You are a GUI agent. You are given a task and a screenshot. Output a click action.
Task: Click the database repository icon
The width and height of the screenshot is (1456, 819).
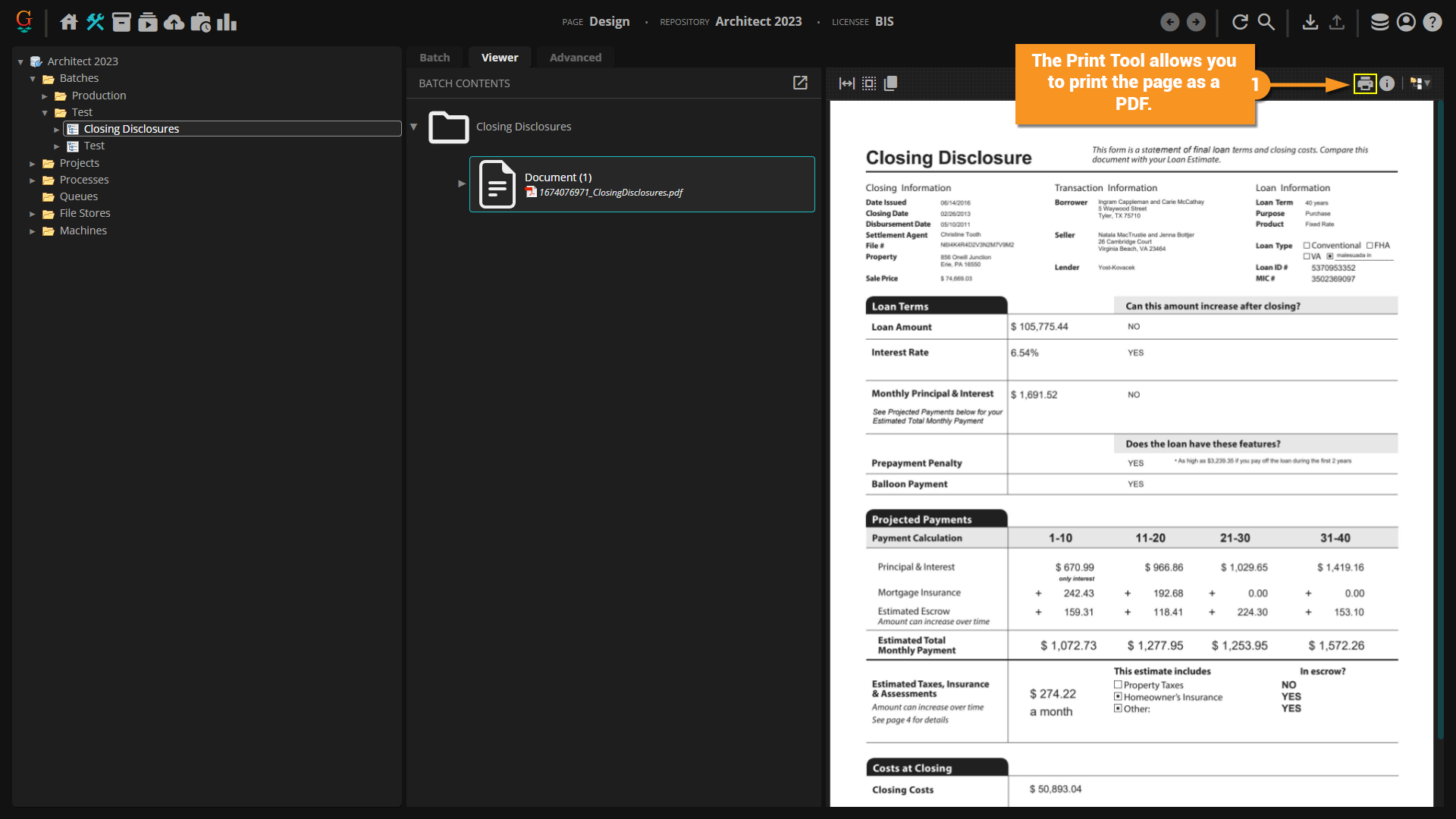pos(1379,22)
